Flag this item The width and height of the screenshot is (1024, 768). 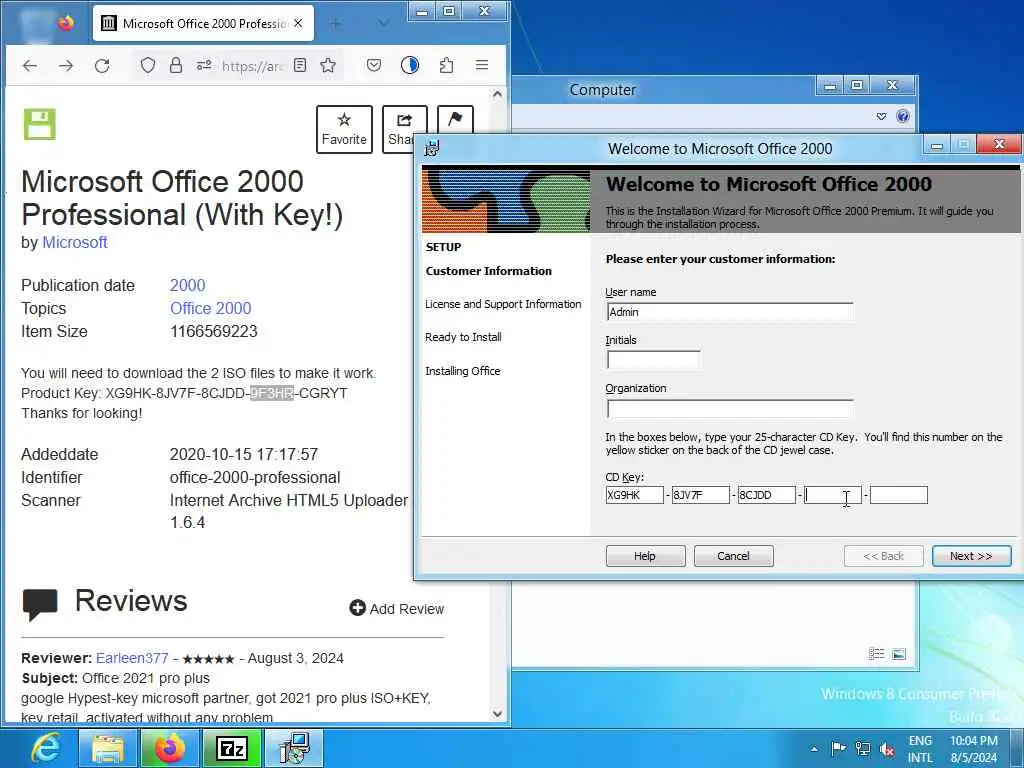tap(455, 120)
